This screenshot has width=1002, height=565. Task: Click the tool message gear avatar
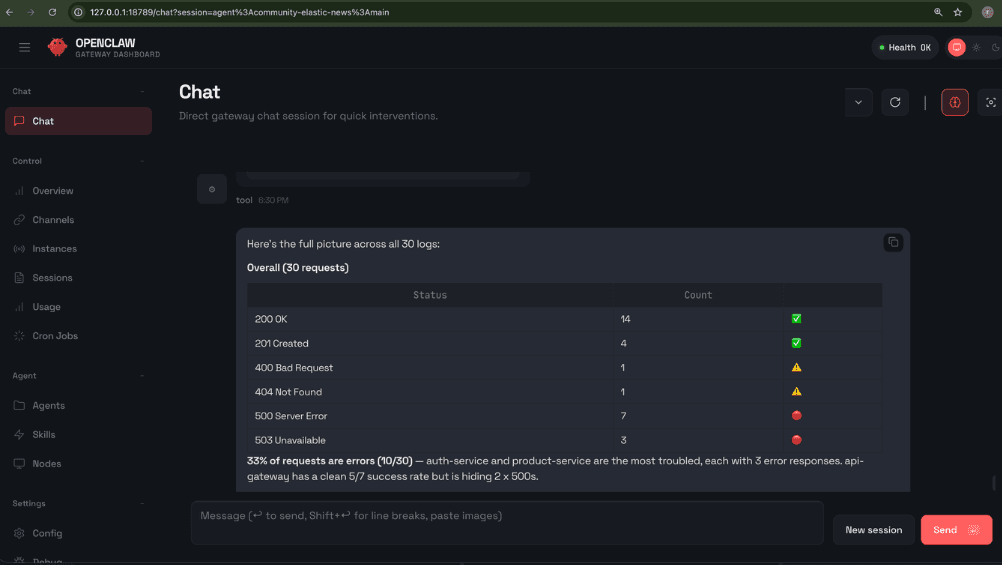212,189
